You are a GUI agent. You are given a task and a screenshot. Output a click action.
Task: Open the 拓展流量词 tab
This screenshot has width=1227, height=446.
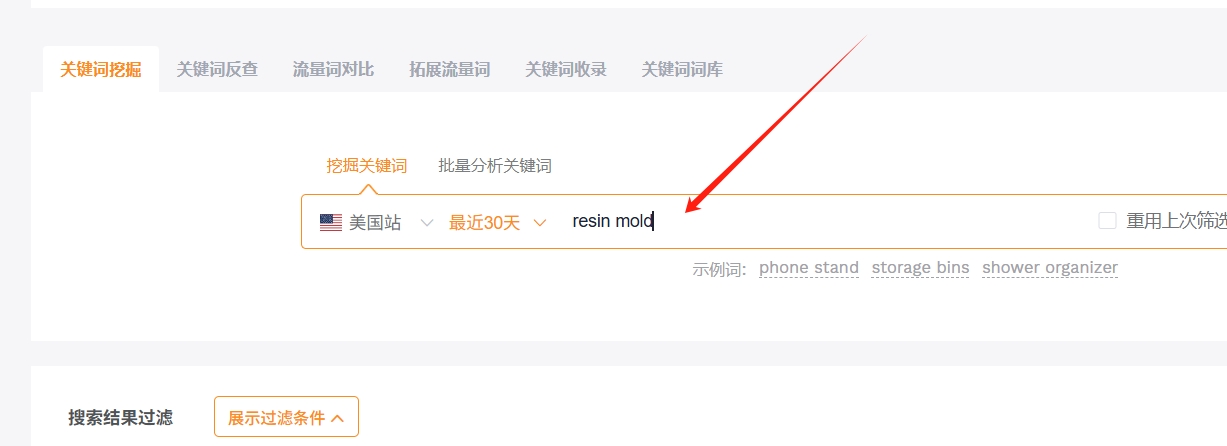click(x=449, y=69)
